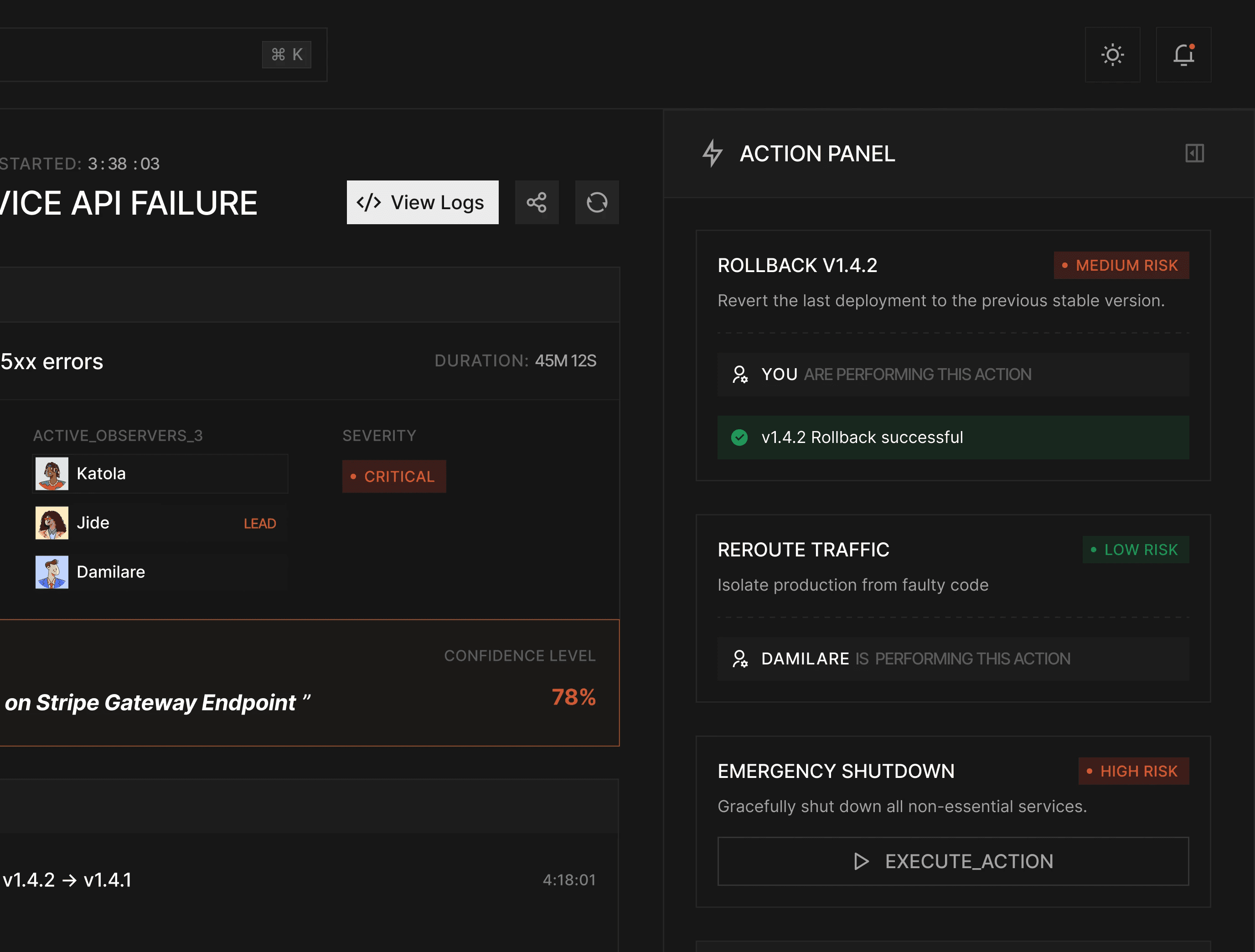Click user icon beside YOU performing action
Image resolution: width=1255 pixels, height=952 pixels.
(x=739, y=375)
